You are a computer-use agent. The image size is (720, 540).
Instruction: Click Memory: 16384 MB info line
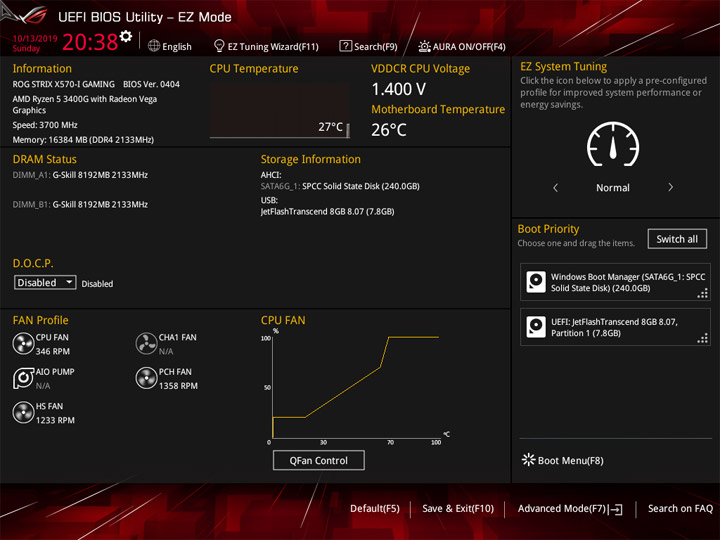coord(83,140)
